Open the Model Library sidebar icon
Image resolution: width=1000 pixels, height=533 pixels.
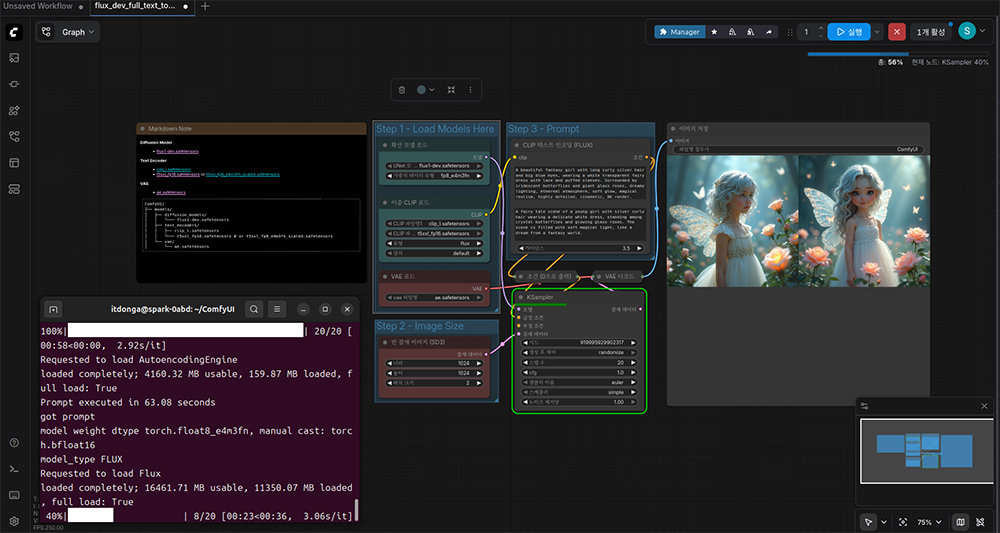point(14,110)
